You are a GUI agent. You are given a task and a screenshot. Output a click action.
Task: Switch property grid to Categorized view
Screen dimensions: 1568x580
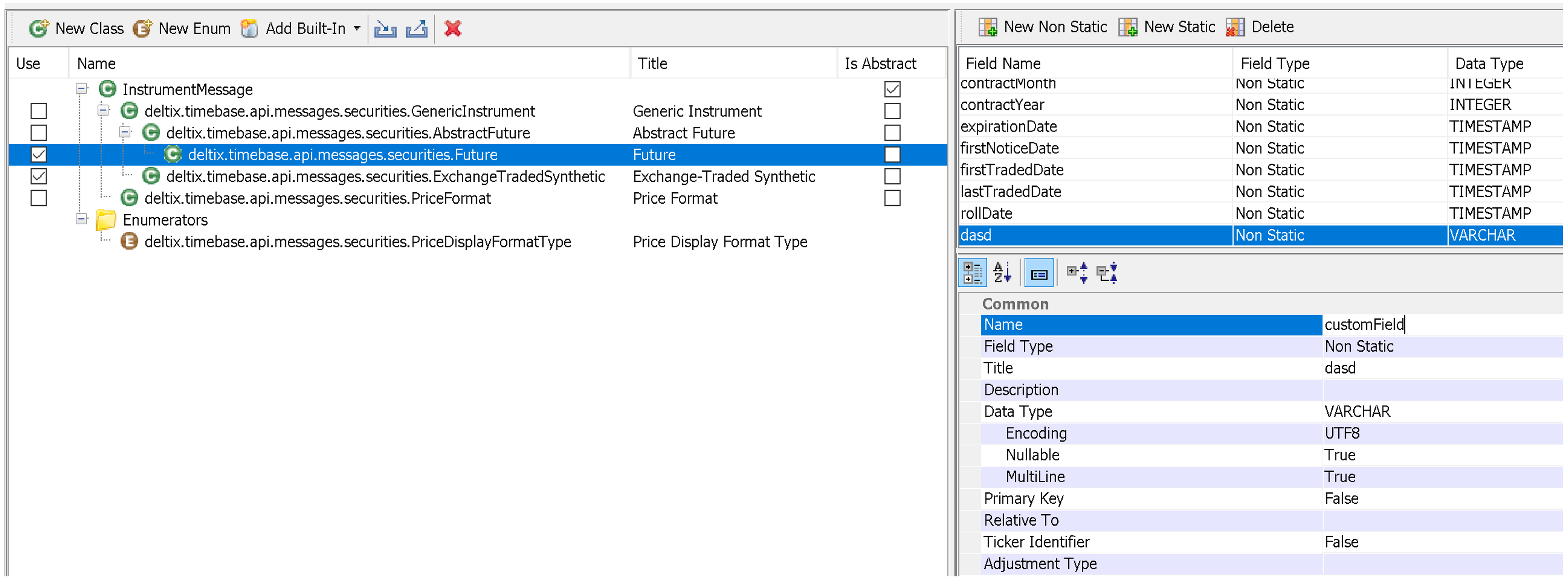point(972,273)
